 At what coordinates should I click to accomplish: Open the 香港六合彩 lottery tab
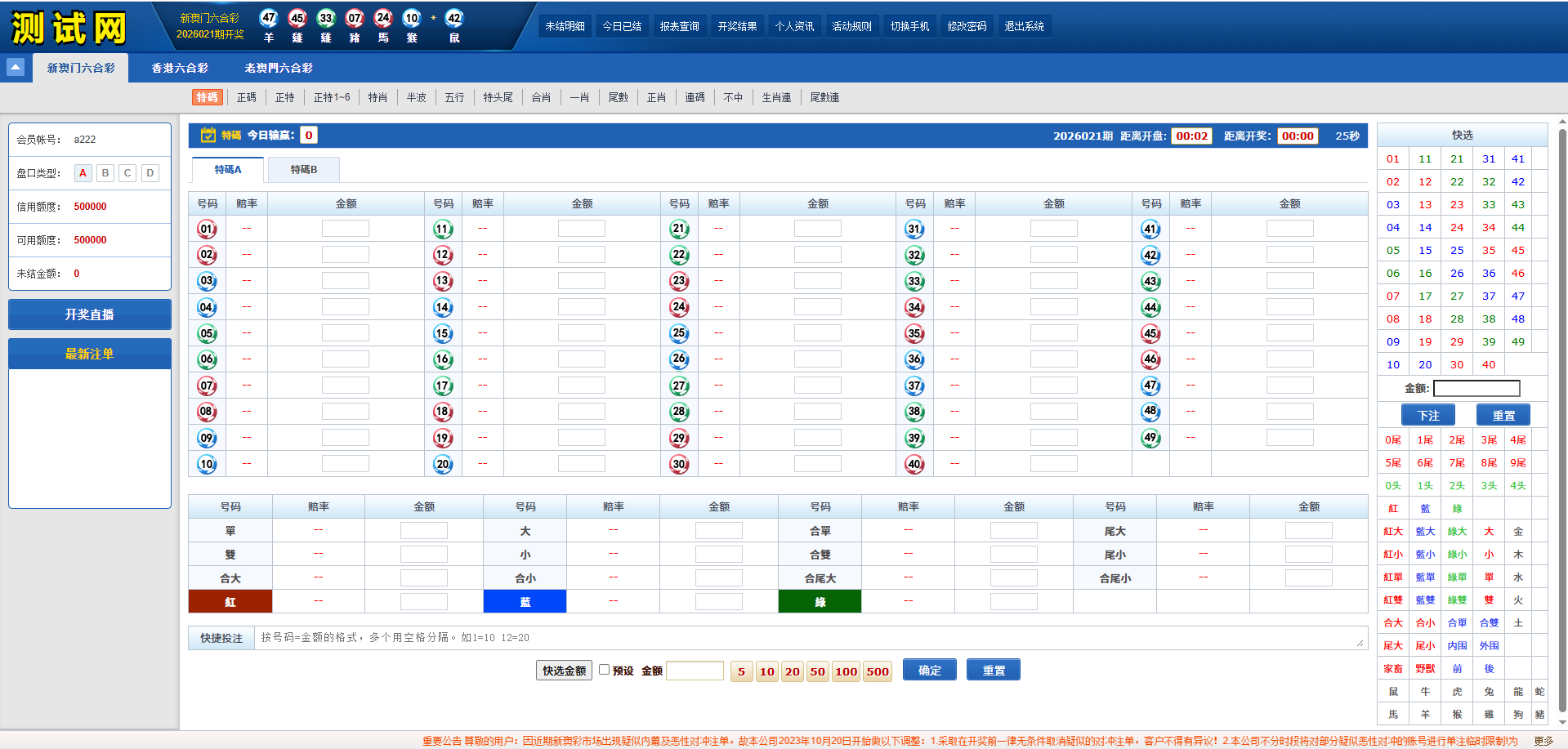click(x=180, y=68)
